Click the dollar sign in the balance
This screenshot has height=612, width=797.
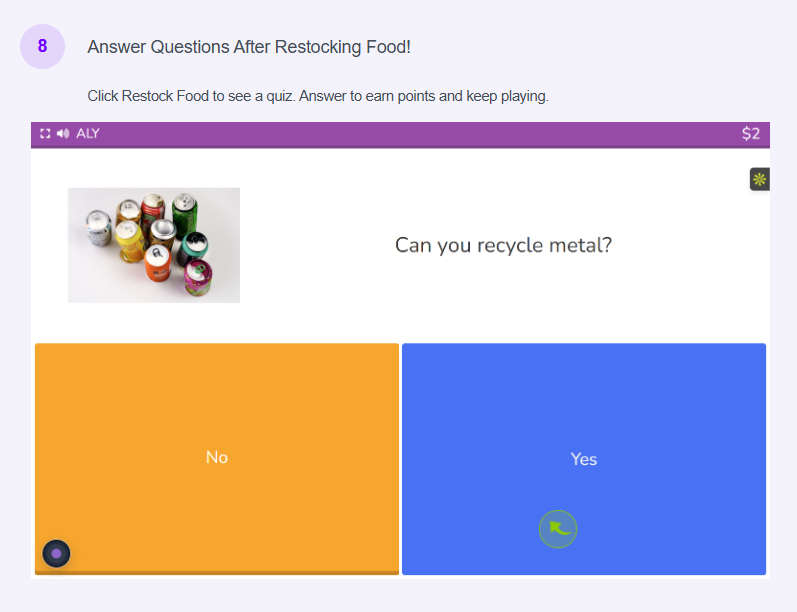click(746, 134)
